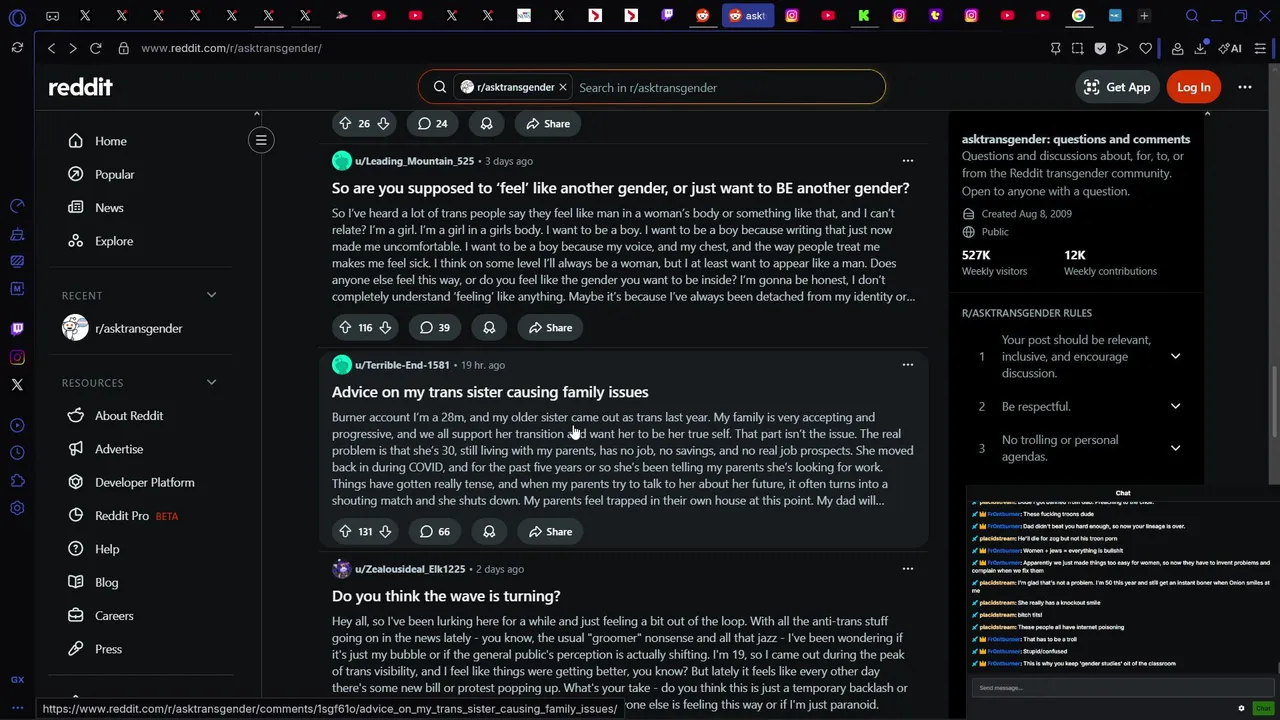Go back in browser history

point(51,48)
